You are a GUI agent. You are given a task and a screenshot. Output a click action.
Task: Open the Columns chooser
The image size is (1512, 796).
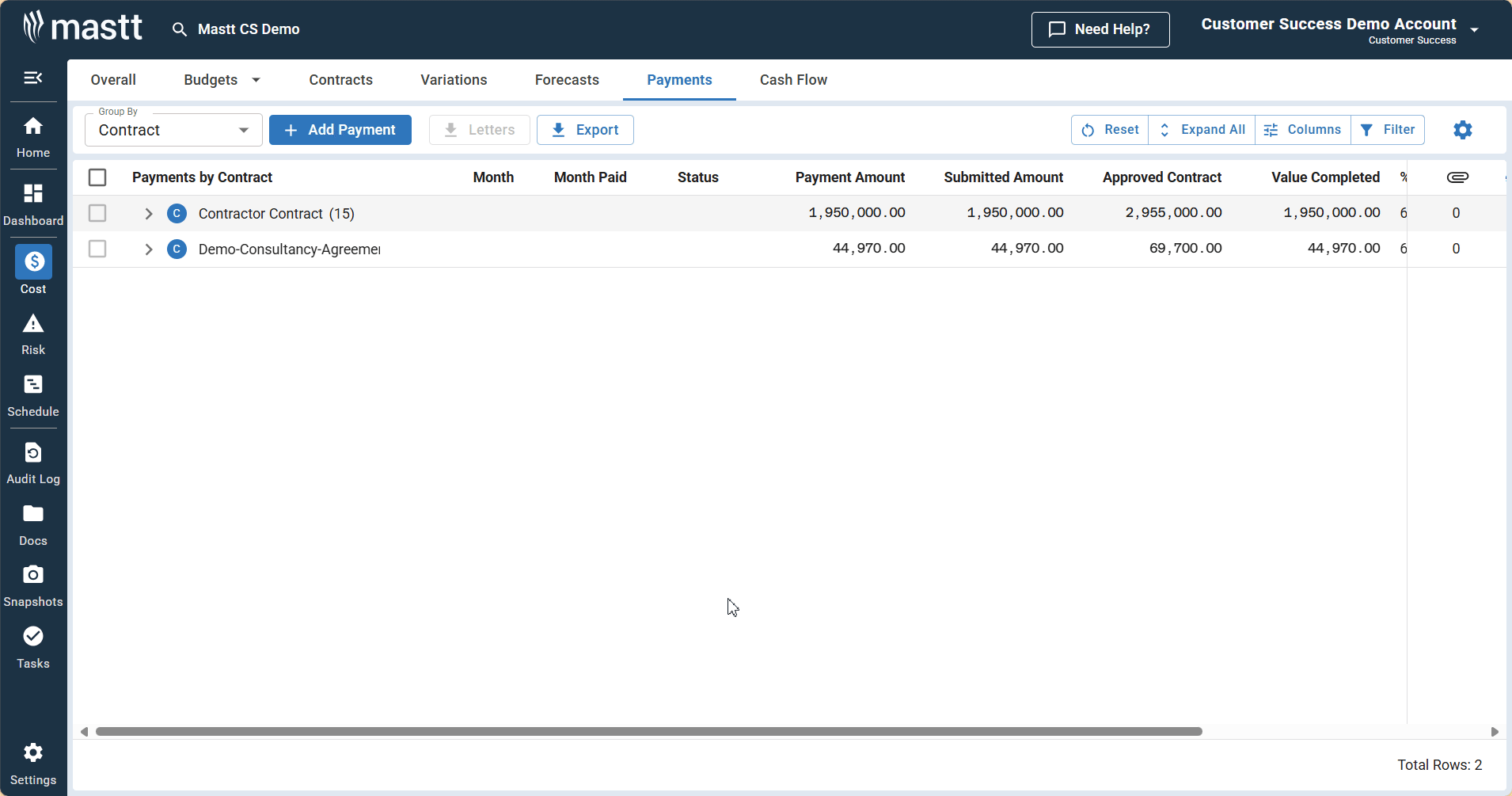(x=1303, y=130)
